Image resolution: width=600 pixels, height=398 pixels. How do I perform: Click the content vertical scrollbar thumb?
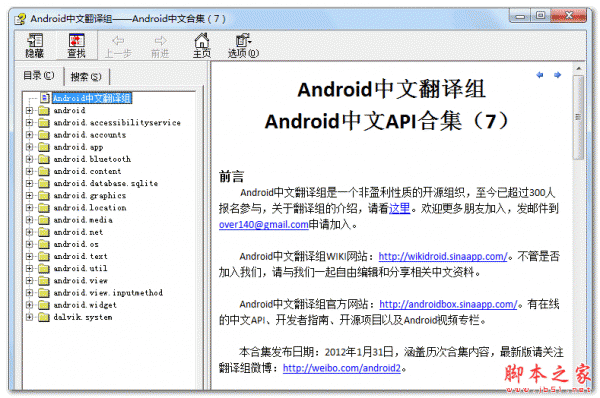click(x=579, y=117)
